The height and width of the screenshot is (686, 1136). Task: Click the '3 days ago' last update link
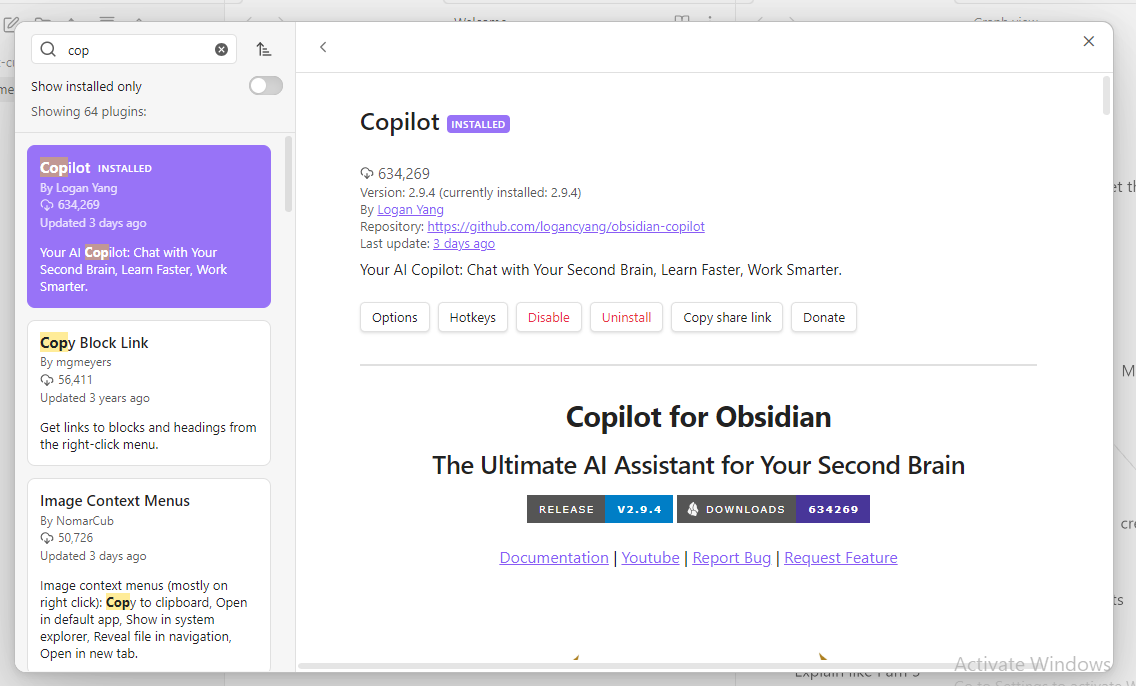pos(464,244)
